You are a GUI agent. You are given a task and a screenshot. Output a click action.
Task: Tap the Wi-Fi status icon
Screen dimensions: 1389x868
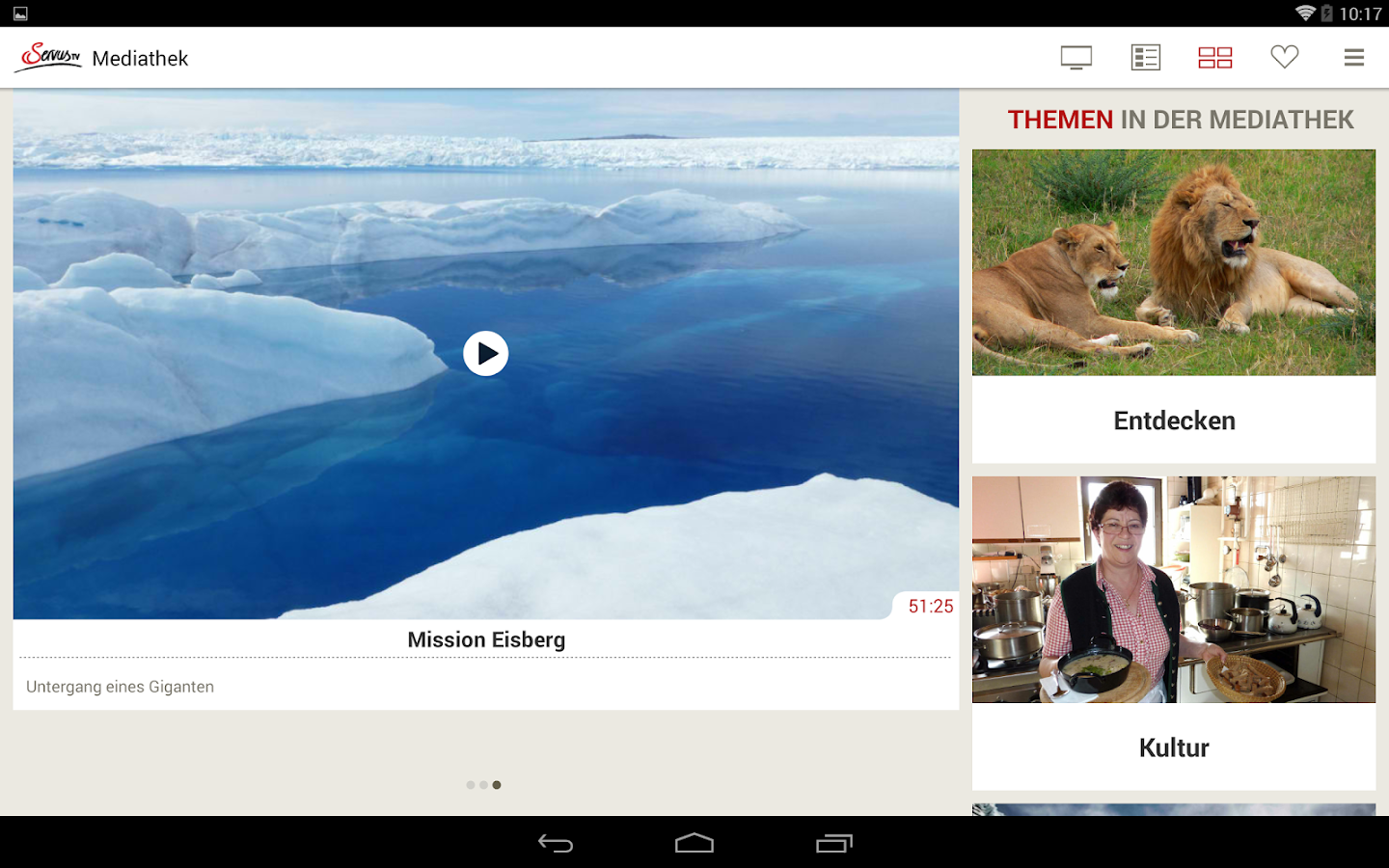tap(1307, 14)
